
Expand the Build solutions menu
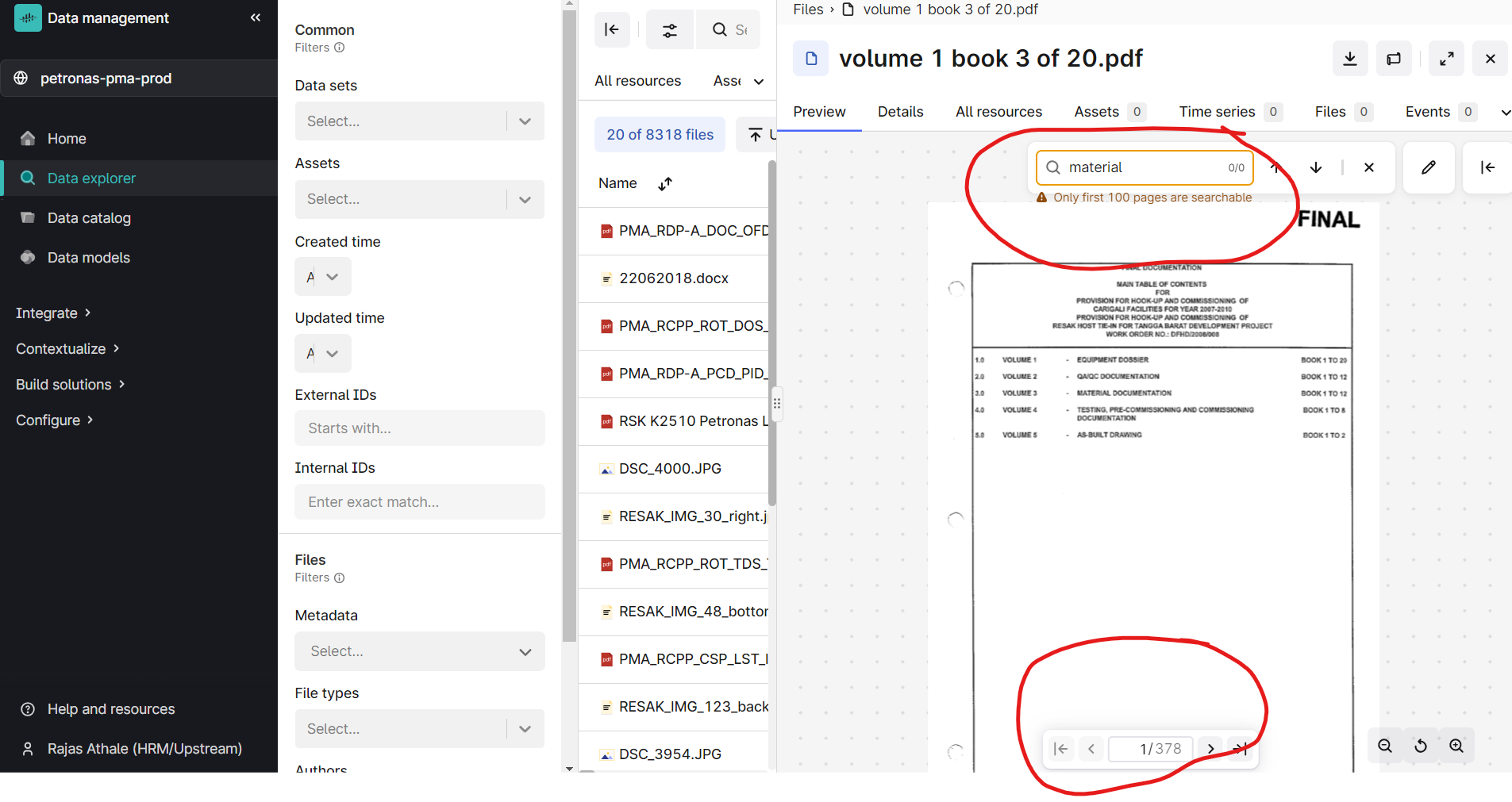[x=71, y=385]
